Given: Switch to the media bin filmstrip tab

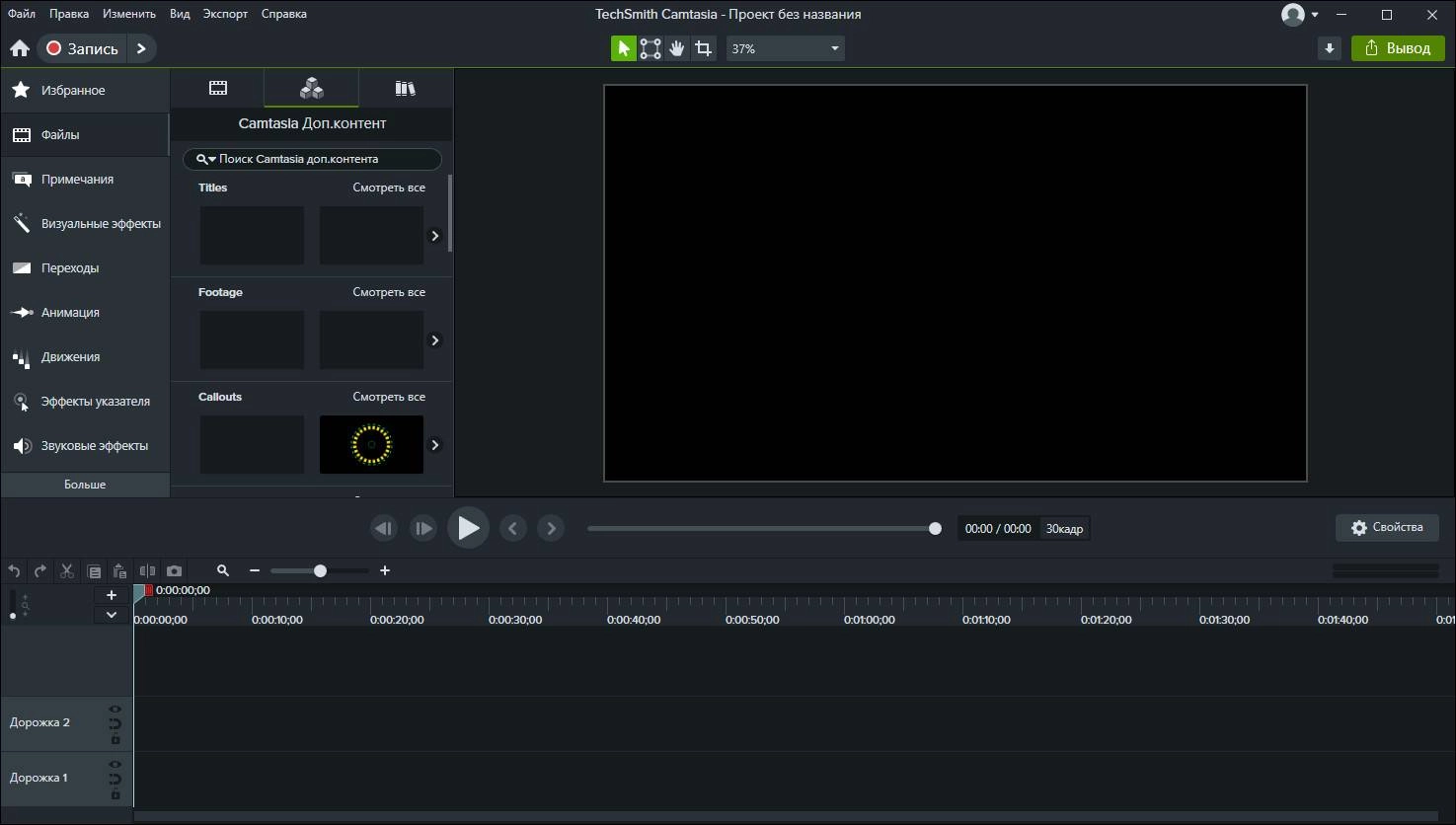Looking at the screenshot, I should [217, 88].
